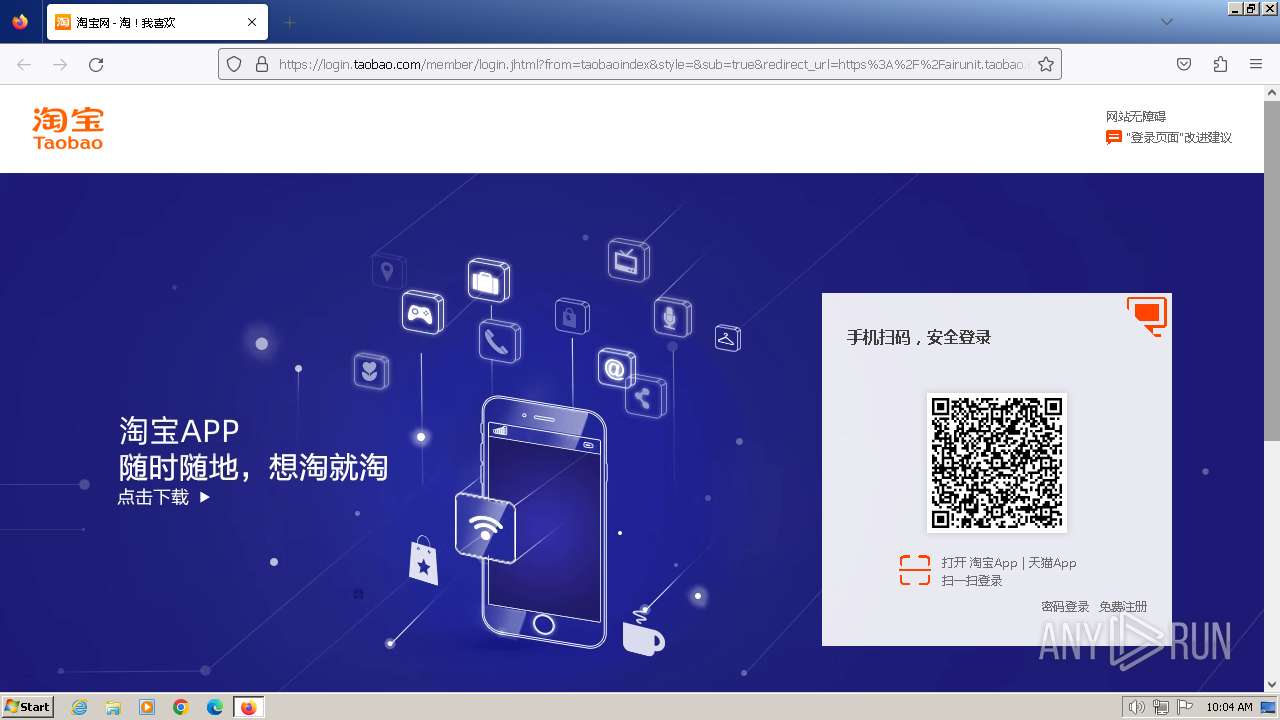The height and width of the screenshot is (720, 1280).
Task: Open 免费注册 free registration link
Action: click(x=1123, y=607)
